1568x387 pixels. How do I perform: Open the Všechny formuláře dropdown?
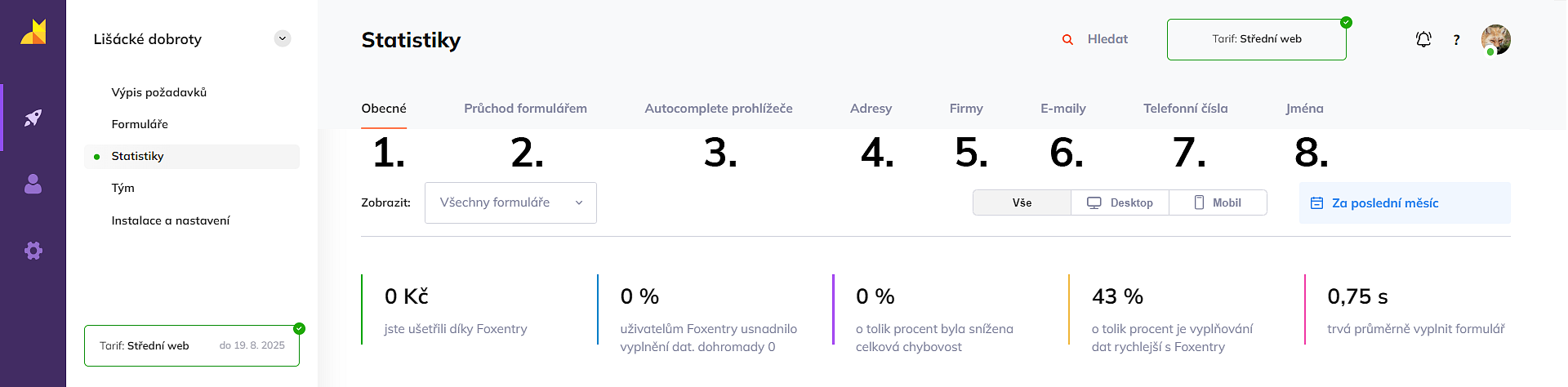coord(510,202)
